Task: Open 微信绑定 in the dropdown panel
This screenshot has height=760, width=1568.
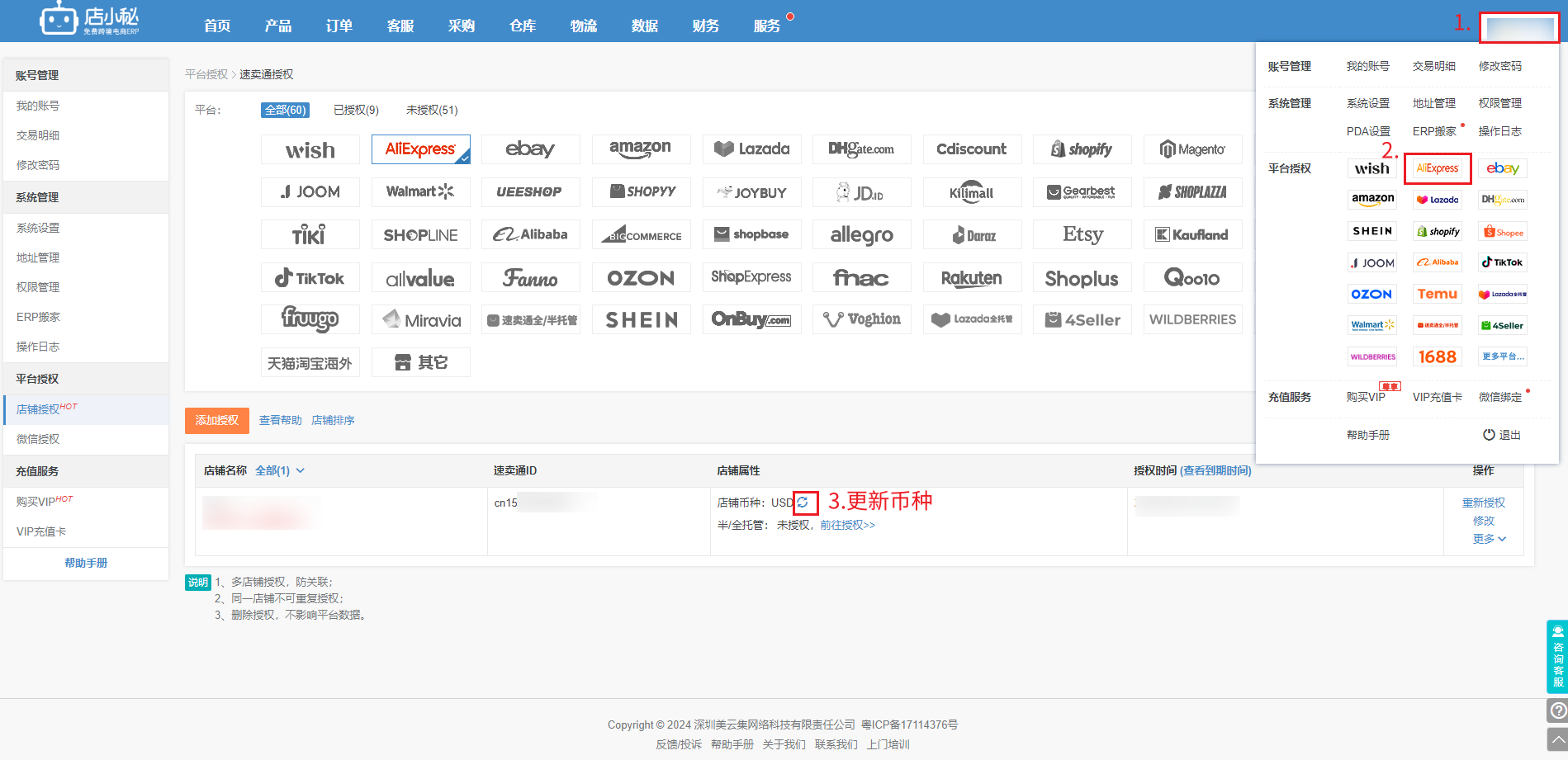Action: click(1500, 397)
